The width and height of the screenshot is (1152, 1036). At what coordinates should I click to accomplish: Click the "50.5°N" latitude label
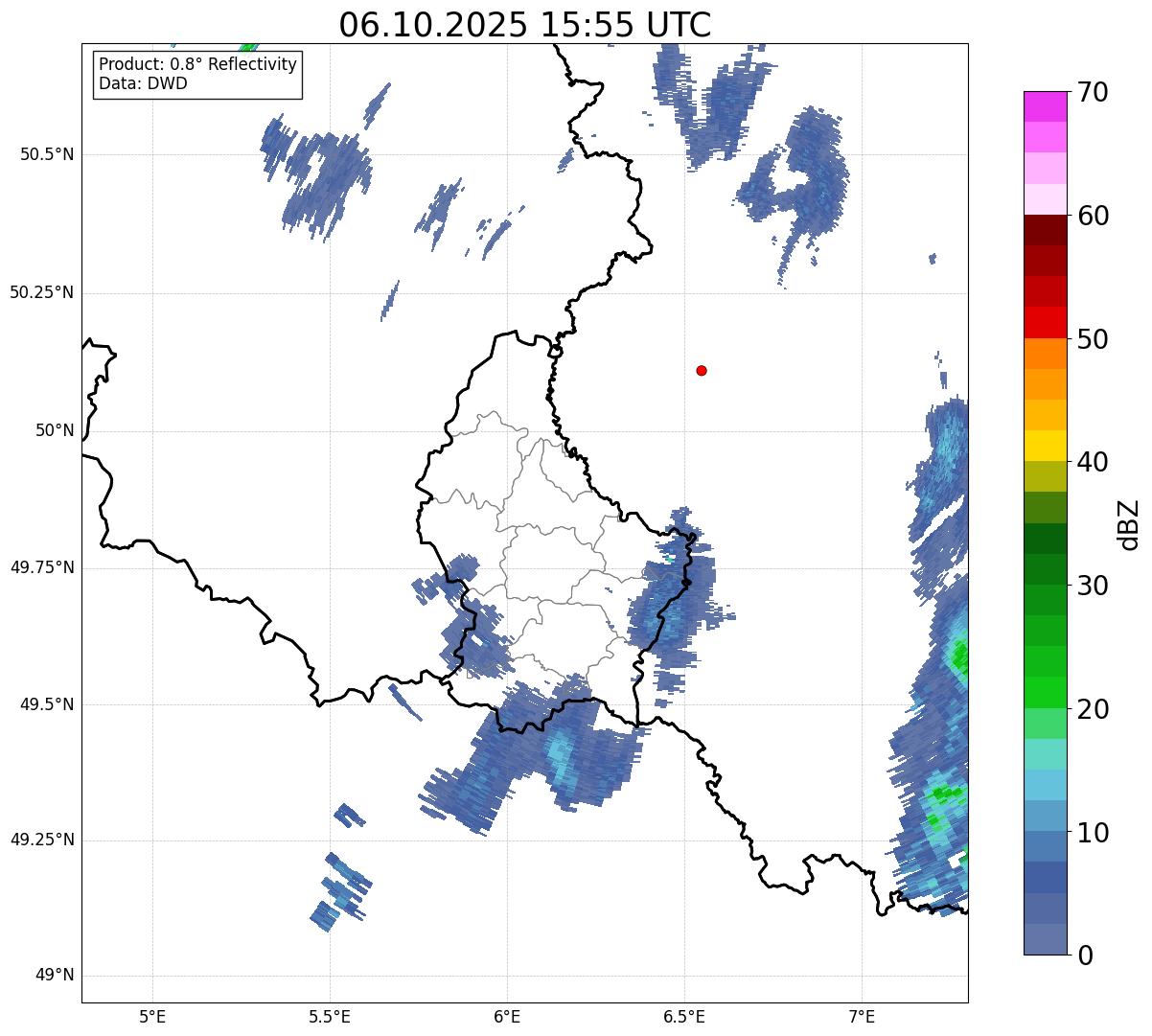(47, 155)
